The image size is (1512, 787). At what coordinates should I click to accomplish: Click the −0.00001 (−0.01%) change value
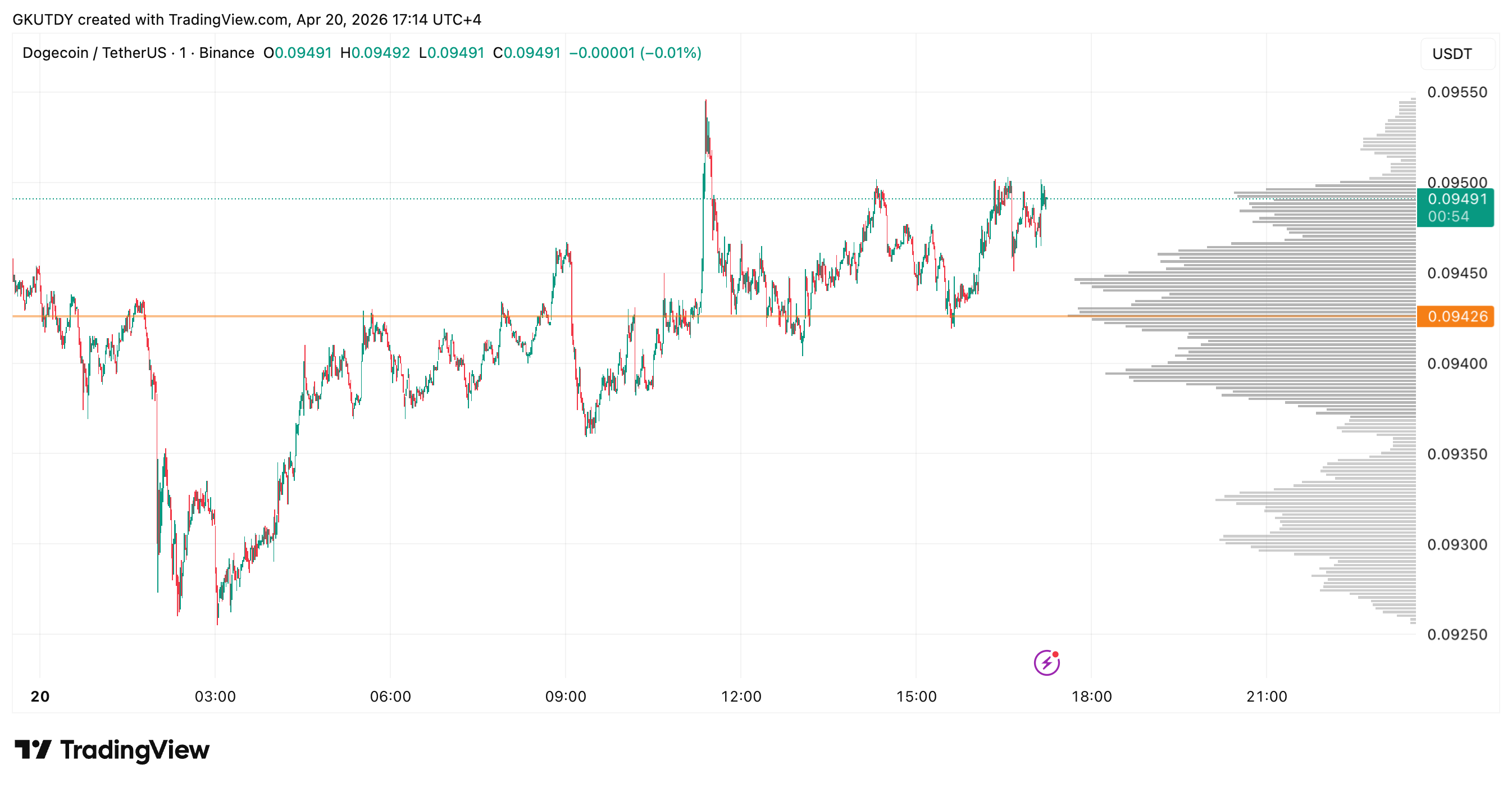(635, 53)
